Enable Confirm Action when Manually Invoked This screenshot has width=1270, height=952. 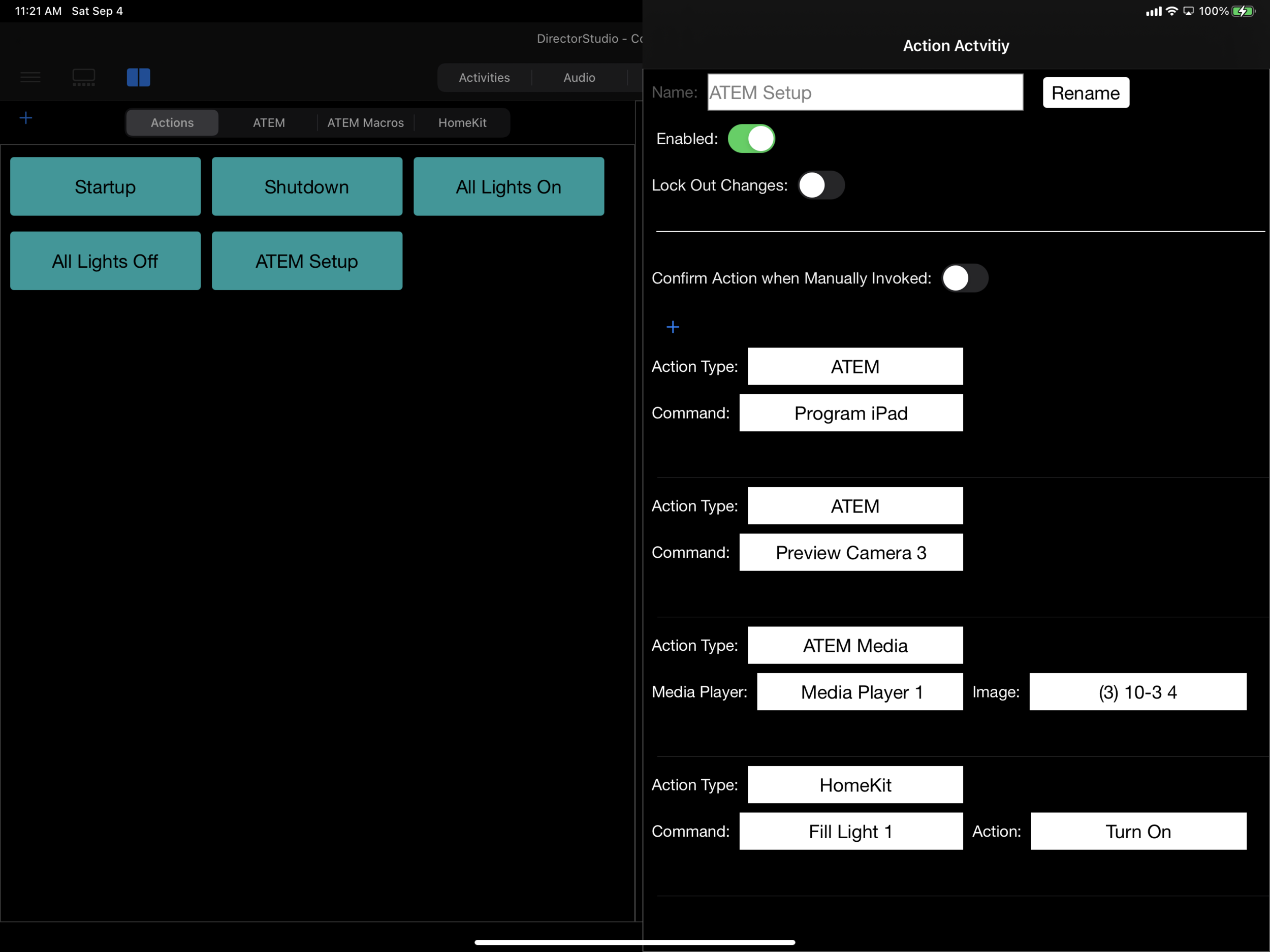[x=965, y=278]
